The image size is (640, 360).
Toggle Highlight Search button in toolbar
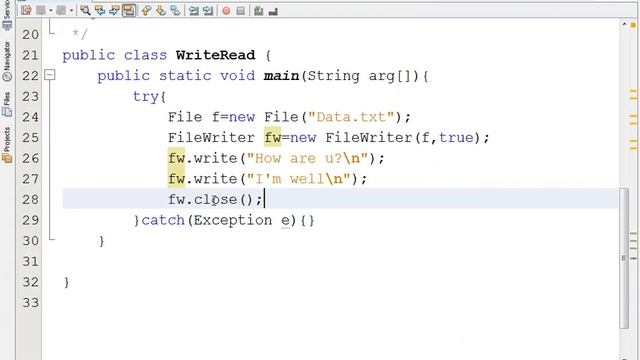click(x=129, y=11)
